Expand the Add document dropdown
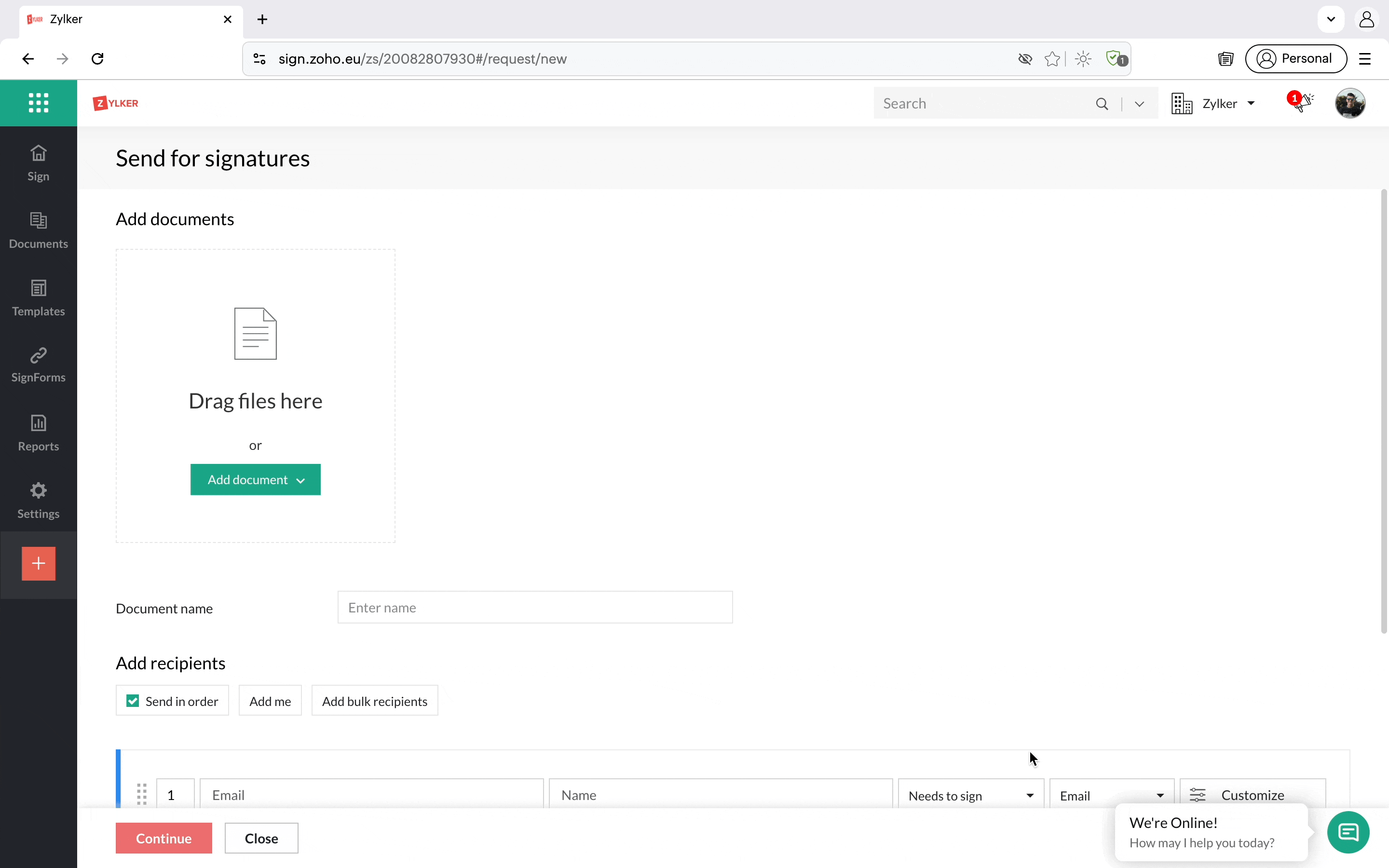Screen dimensions: 1389x868 coord(256,480)
